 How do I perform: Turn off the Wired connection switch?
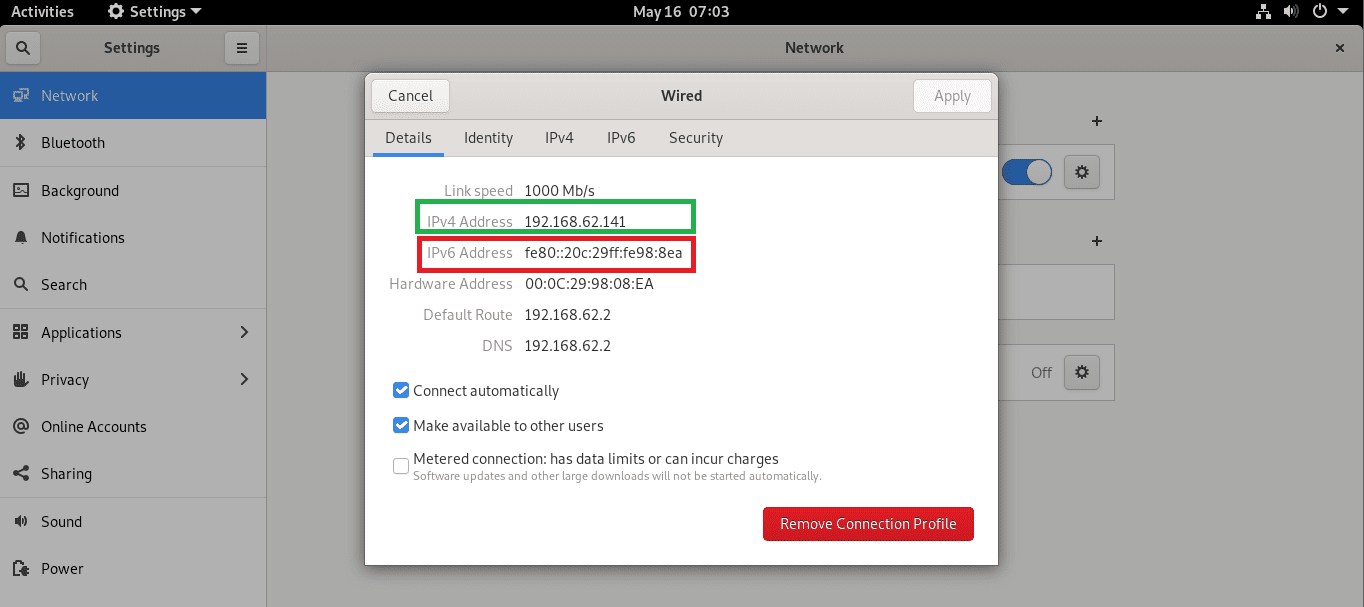1027,171
